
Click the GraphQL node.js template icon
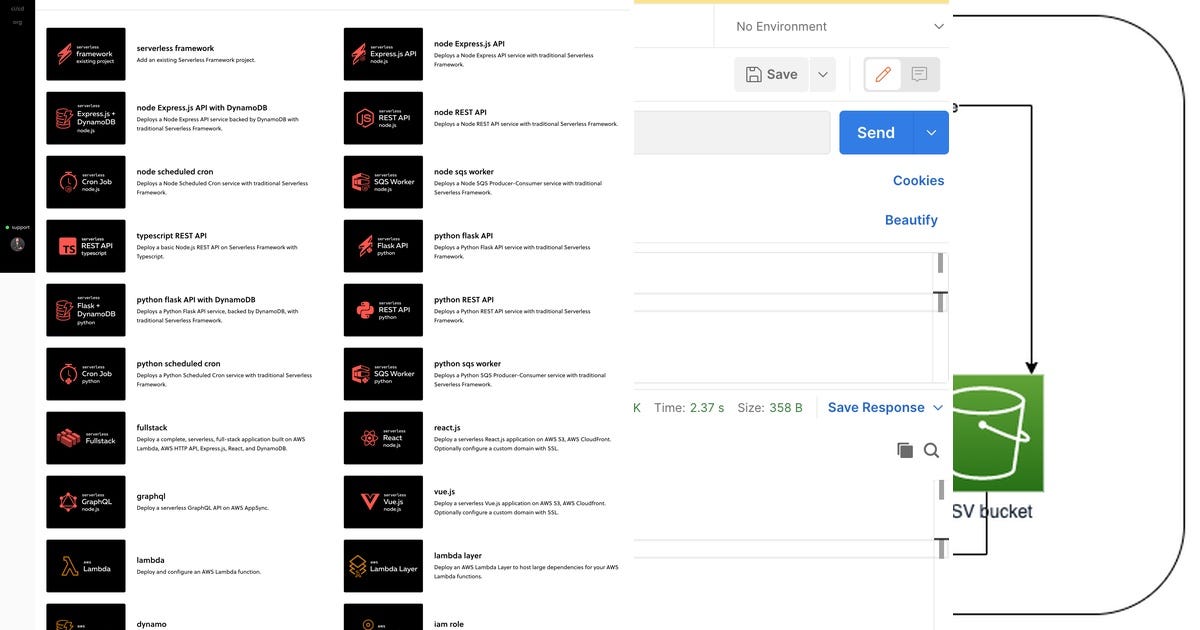pyautogui.click(x=85, y=501)
